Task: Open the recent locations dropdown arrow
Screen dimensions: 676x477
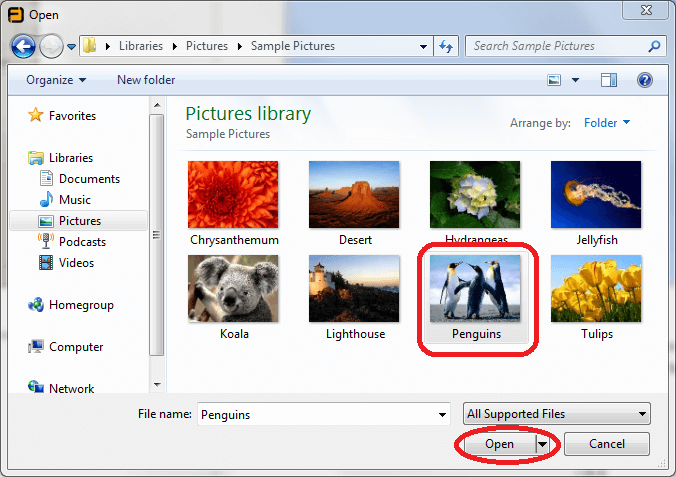Action: pyautogui.click(x=72, y=46)
